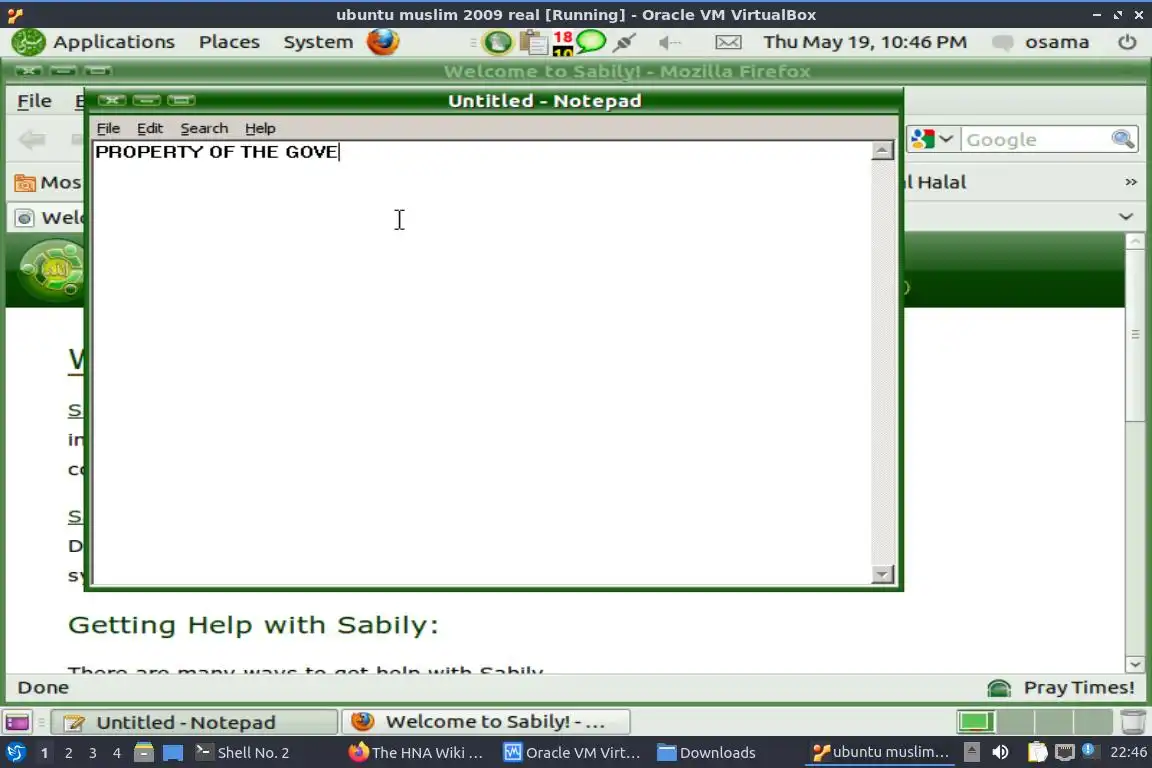Click the Firefox back arrow button
The image size is (1152, 768).
(32, 139)
